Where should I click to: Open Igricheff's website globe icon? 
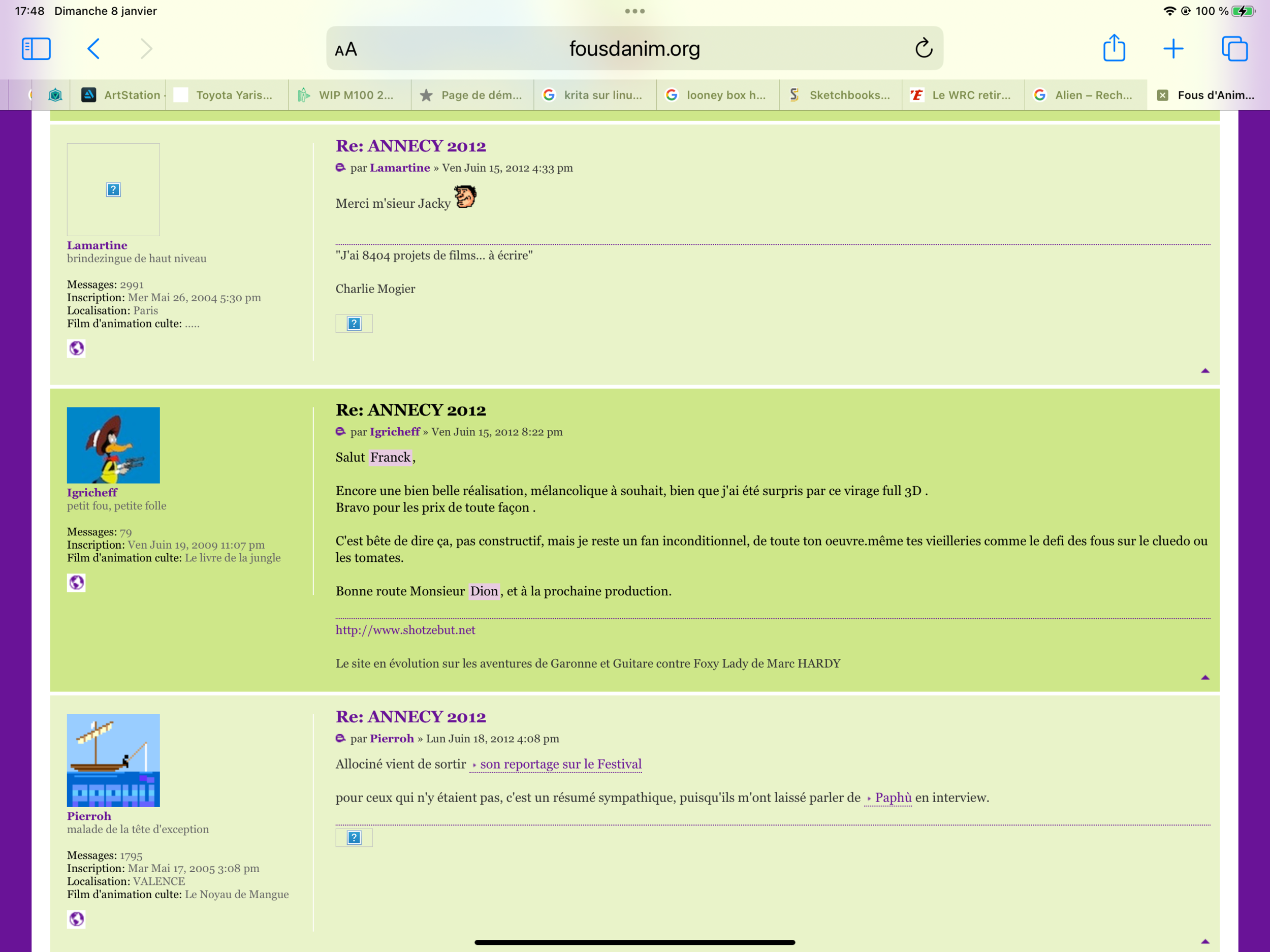[76, 583]
